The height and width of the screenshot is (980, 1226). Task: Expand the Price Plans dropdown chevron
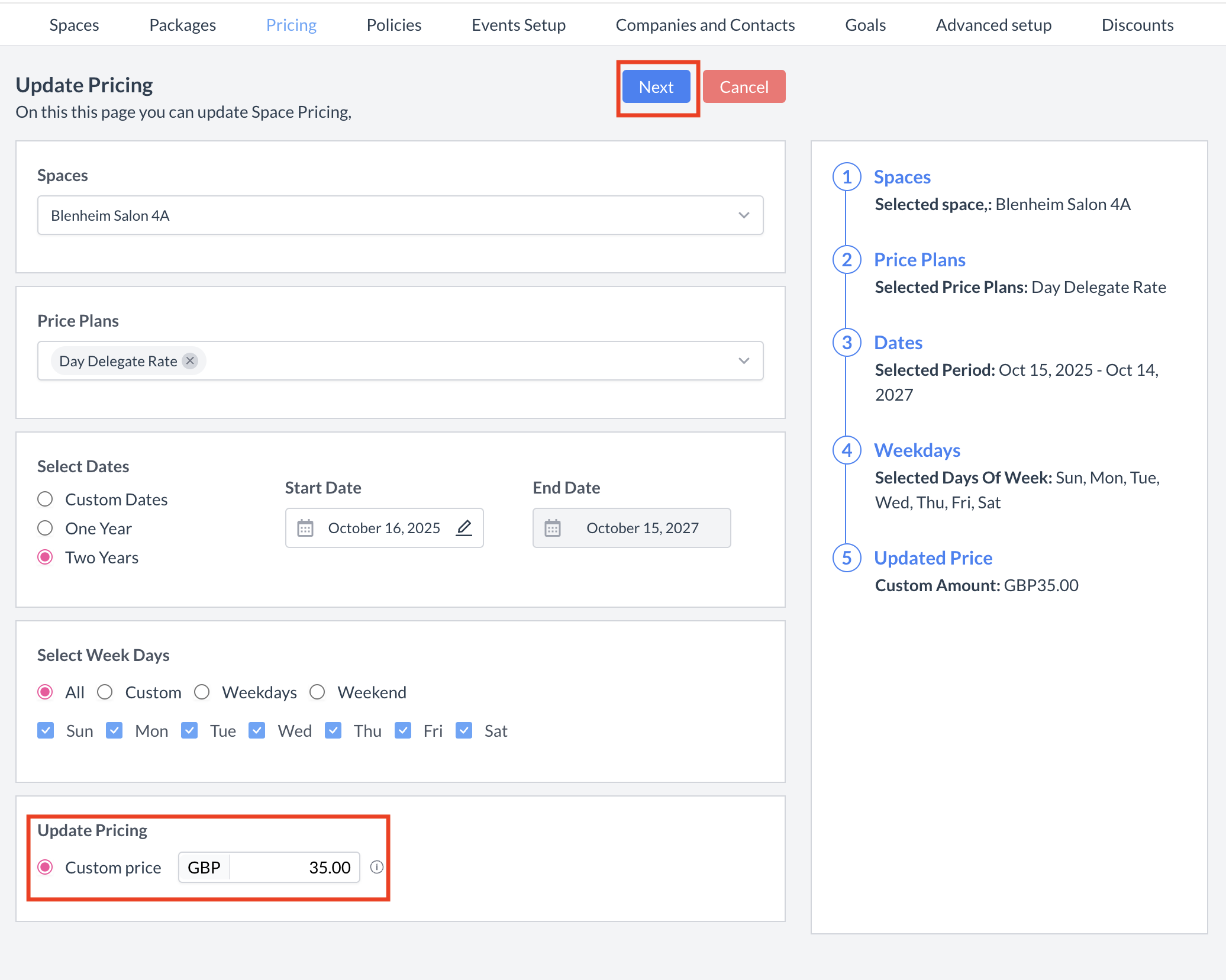[x=744, y=361]
